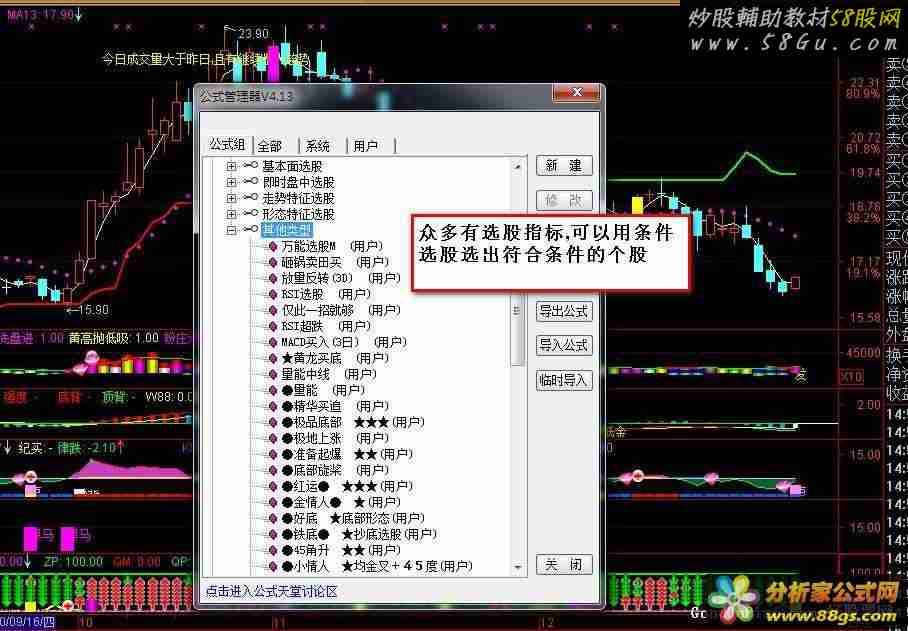Click the key icon beside 基本面选股 group
This screenshot has width=908, height=631.
250,166
